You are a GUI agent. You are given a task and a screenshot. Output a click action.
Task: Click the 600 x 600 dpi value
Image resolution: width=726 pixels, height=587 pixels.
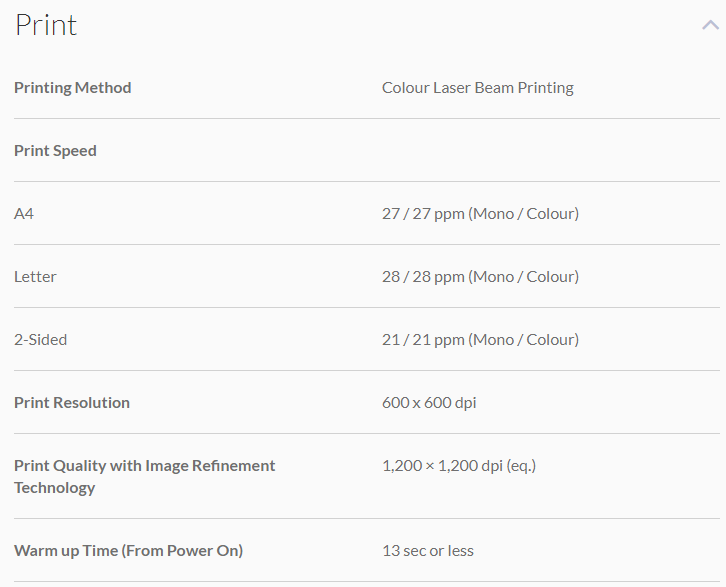click(x=429, y=402)
